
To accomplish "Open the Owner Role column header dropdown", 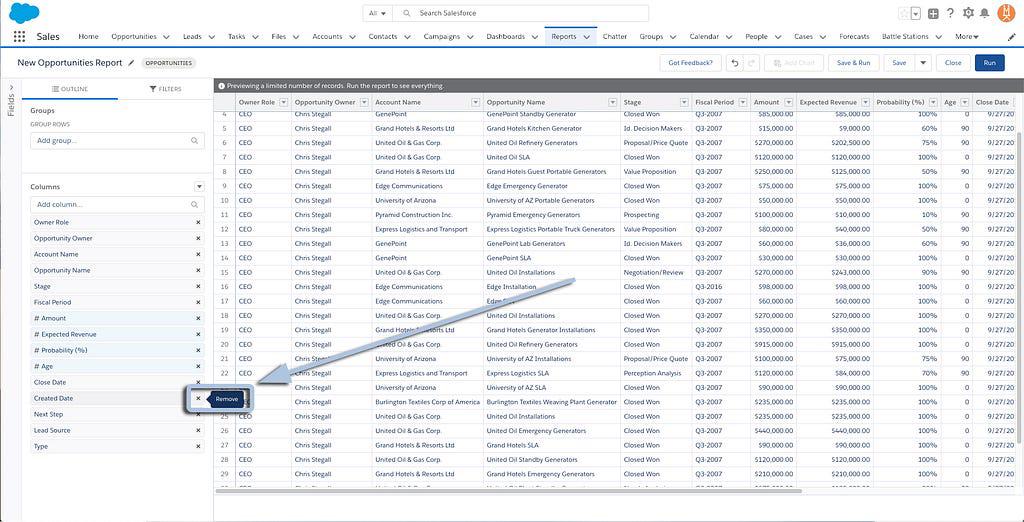I will coord(283,102).
